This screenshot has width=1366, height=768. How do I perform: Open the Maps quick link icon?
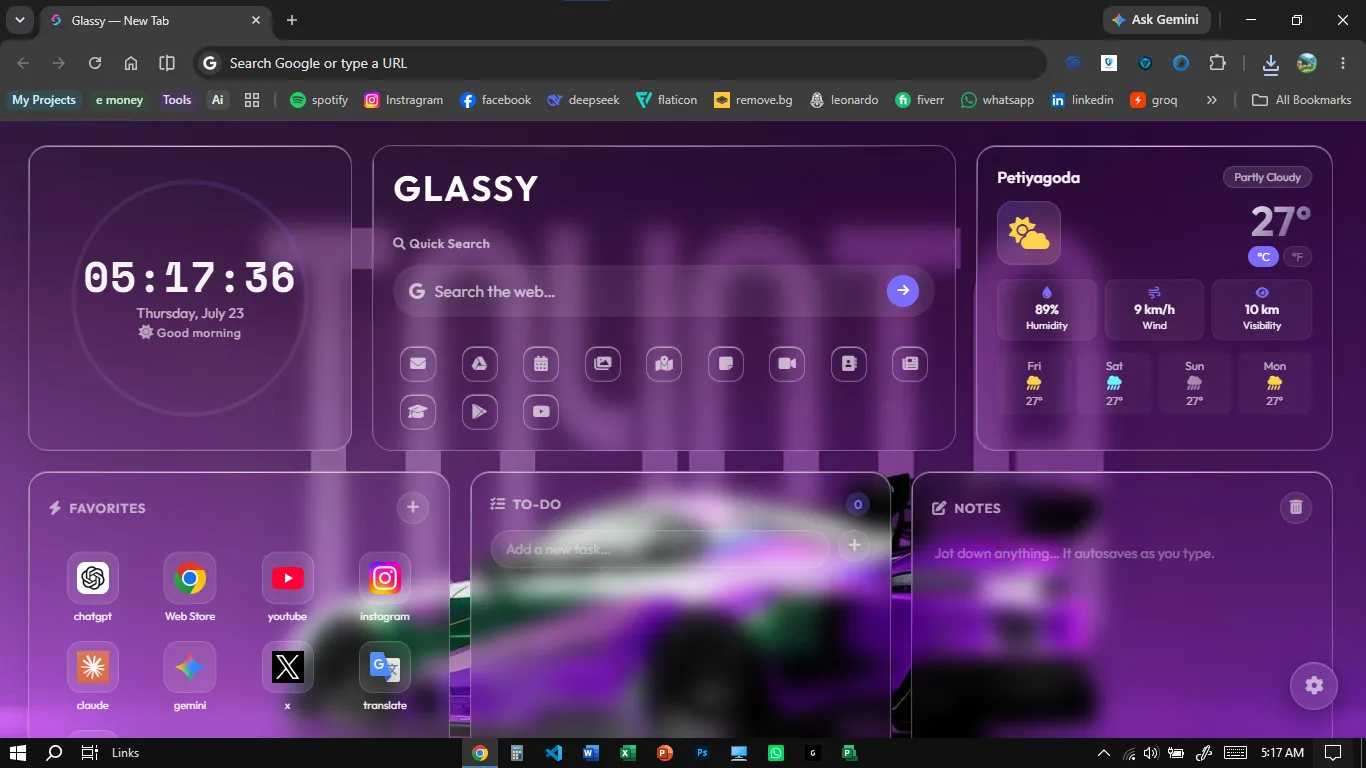(x=664, y=364)
